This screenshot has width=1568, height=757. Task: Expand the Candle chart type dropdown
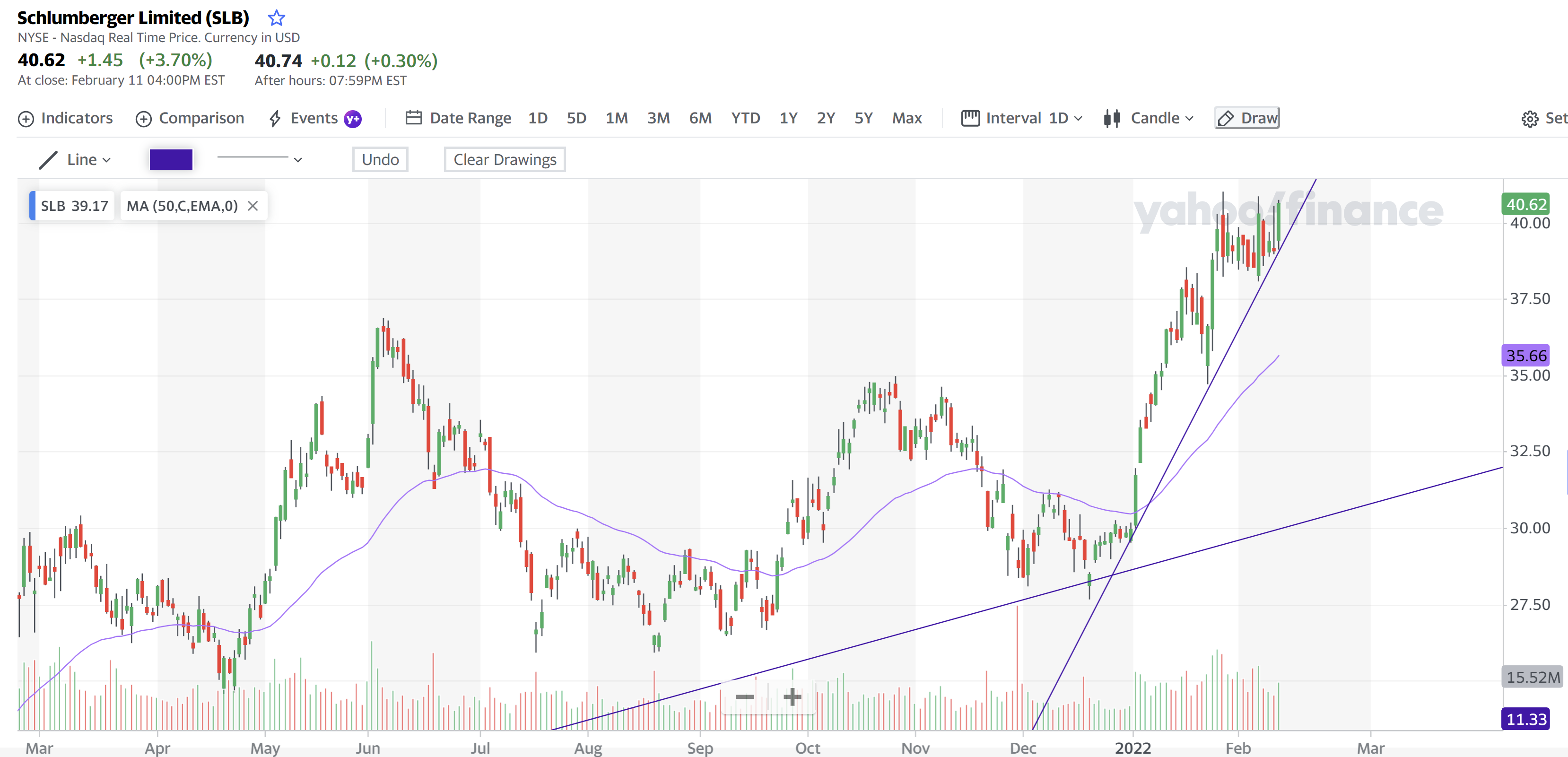(1161, 118)
